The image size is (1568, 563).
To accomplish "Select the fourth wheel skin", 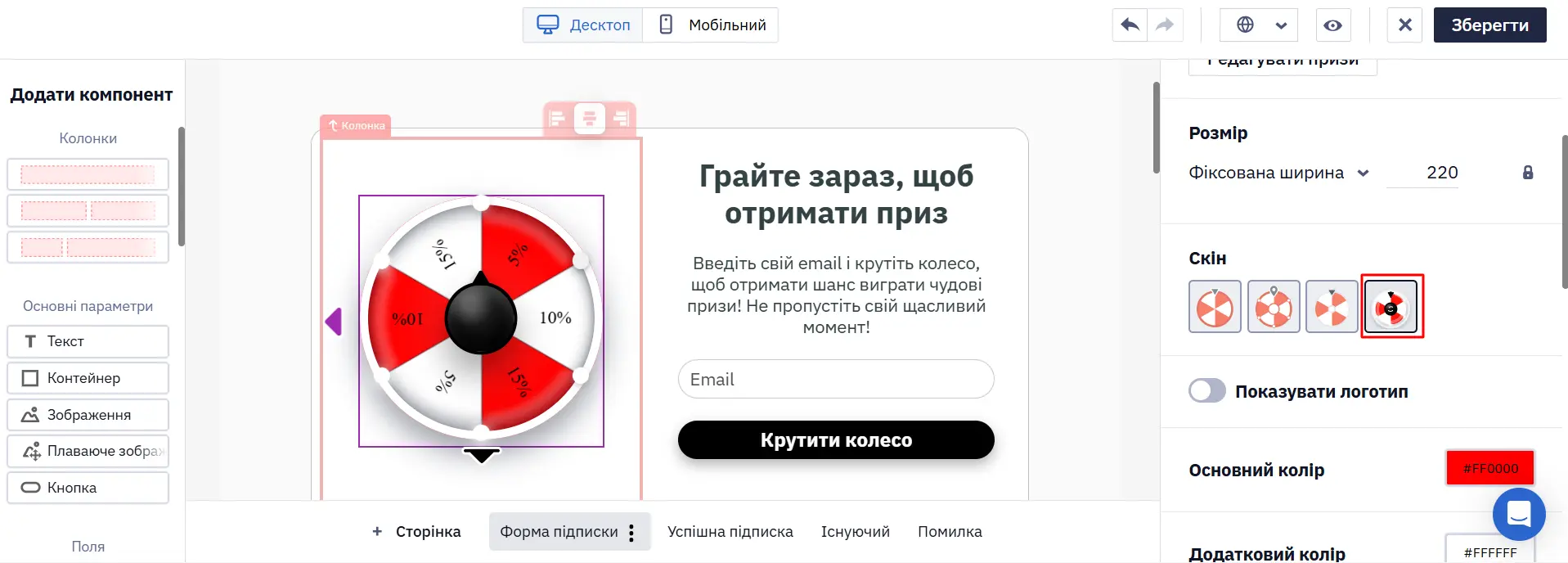I will pyautogui.click(x=1391, y=306).
